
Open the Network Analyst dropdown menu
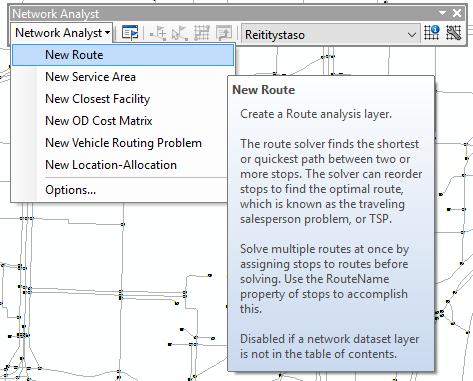(62, 33)
